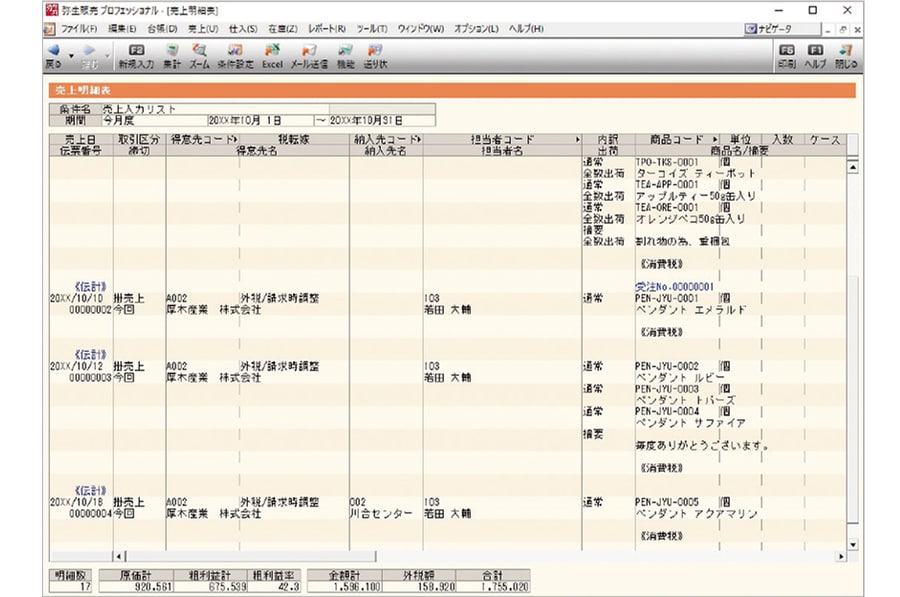Viewport: 900px width, 597px height.
Task: Click 《伝計》 above the 20XX/10/10 slip
Action: point(91,286)
